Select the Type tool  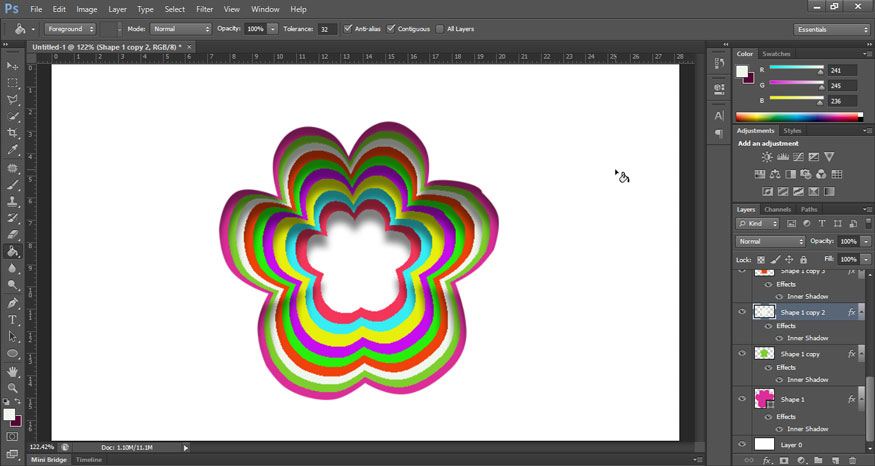click(x=13, y=320)
